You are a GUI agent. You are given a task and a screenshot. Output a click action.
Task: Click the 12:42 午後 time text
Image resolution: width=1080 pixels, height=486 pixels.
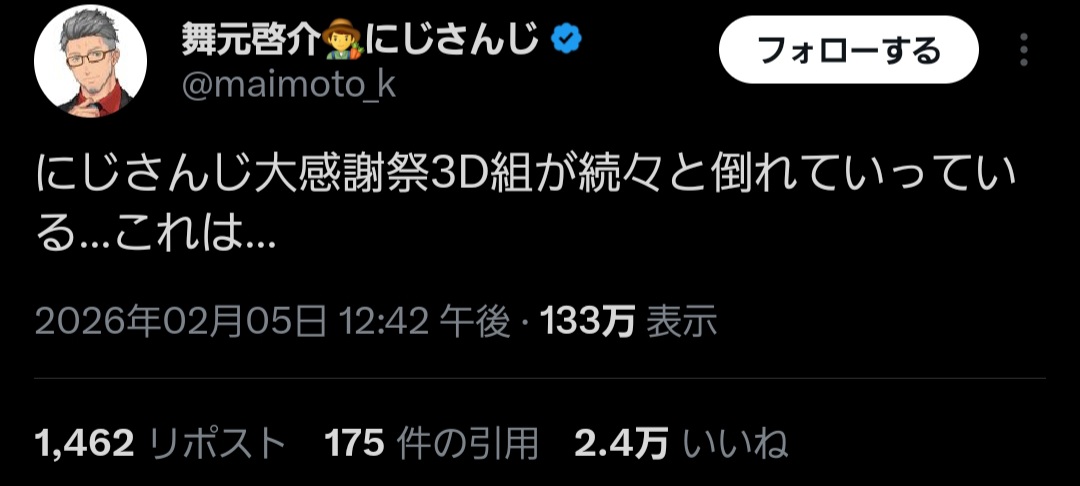point(423,322)
